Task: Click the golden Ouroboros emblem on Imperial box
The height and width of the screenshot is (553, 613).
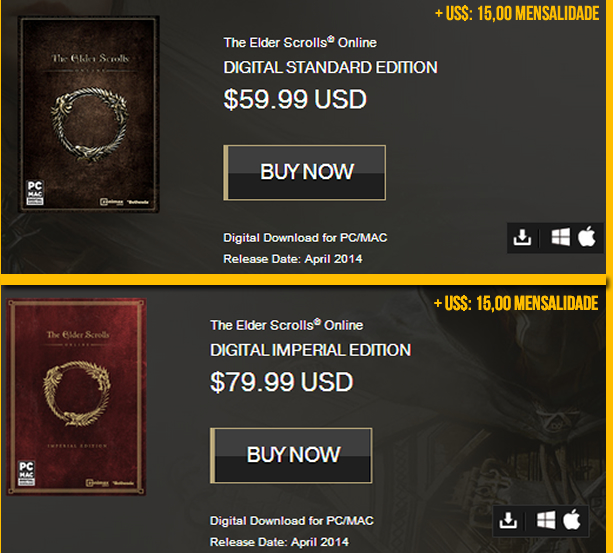Action: (77, 393)
